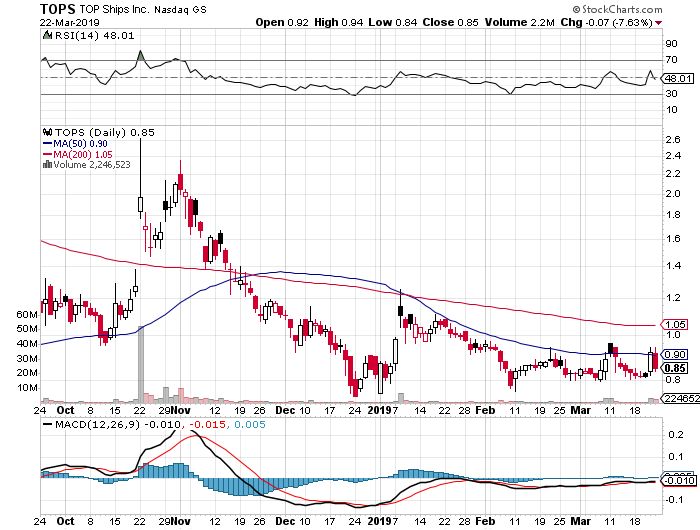
Task: Click the Dec label on the price chart's date axis
Action: pos(285,410)
